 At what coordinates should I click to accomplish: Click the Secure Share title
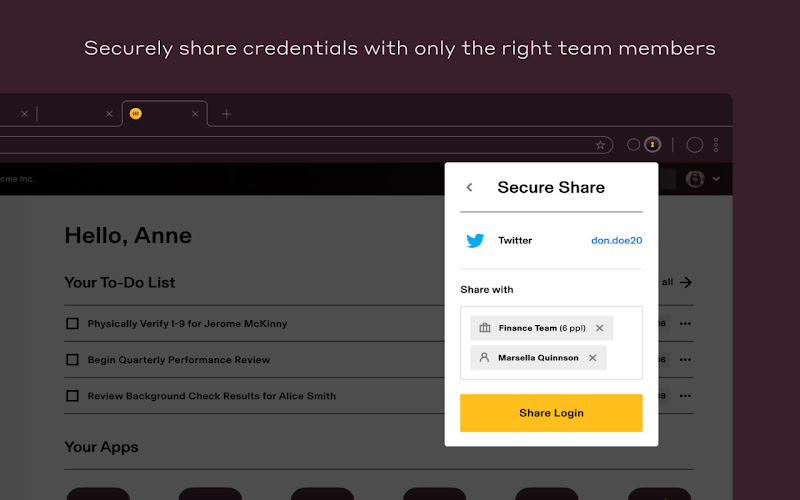click(x=551, y=187)
